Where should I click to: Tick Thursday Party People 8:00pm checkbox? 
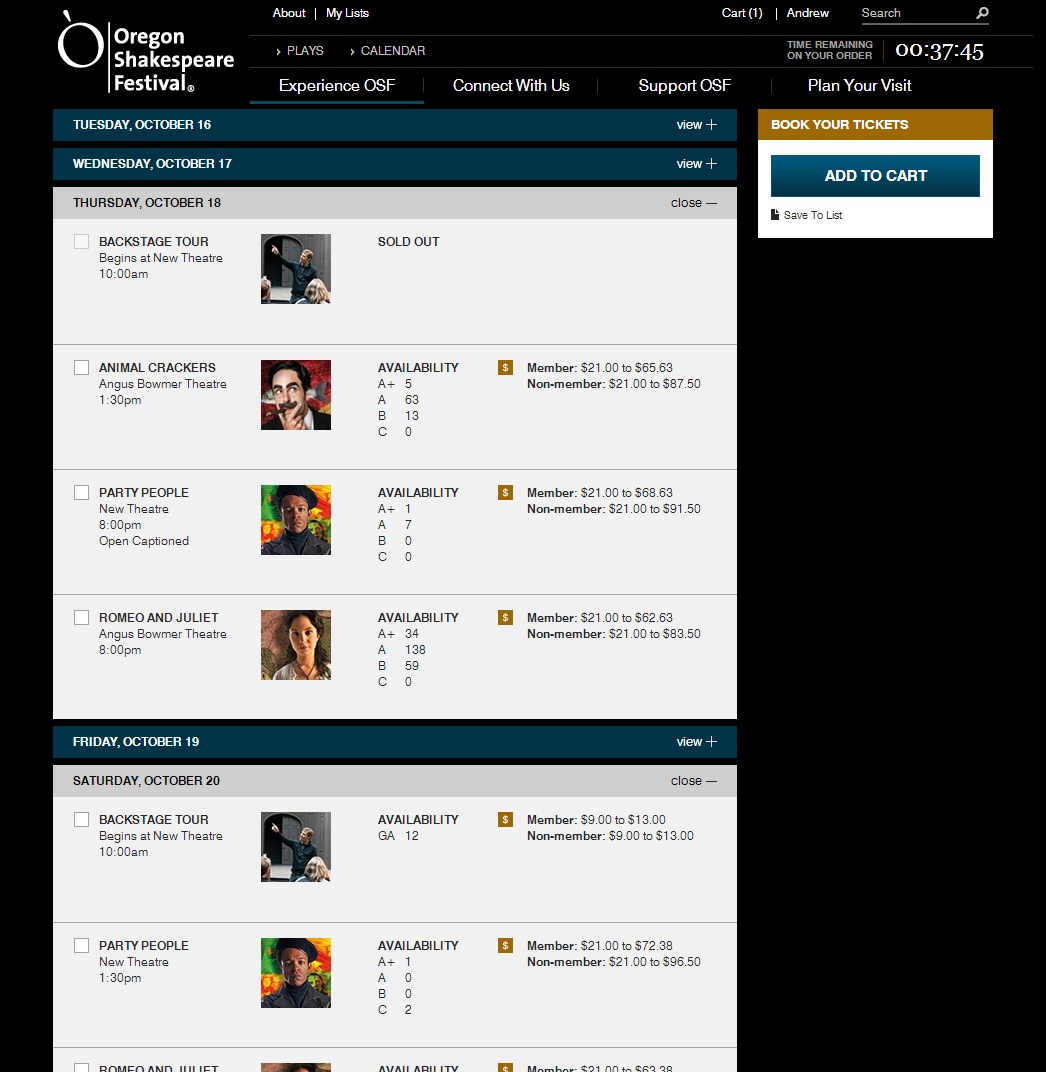[x=81, y=493]
